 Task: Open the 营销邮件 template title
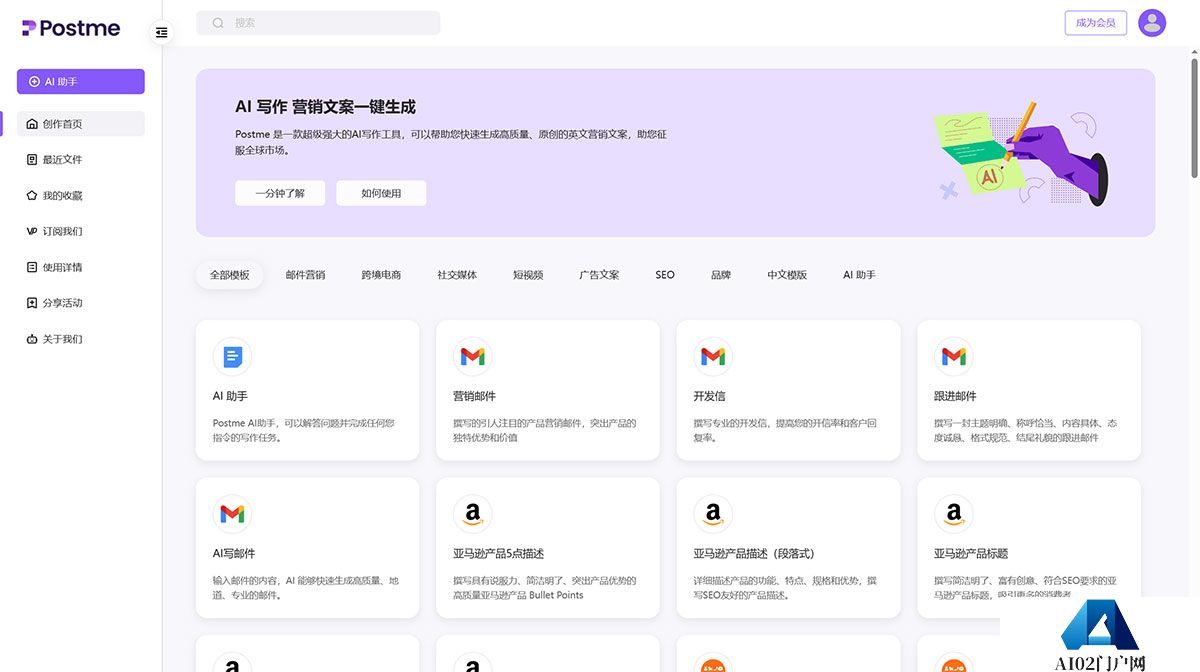[474, 396]
